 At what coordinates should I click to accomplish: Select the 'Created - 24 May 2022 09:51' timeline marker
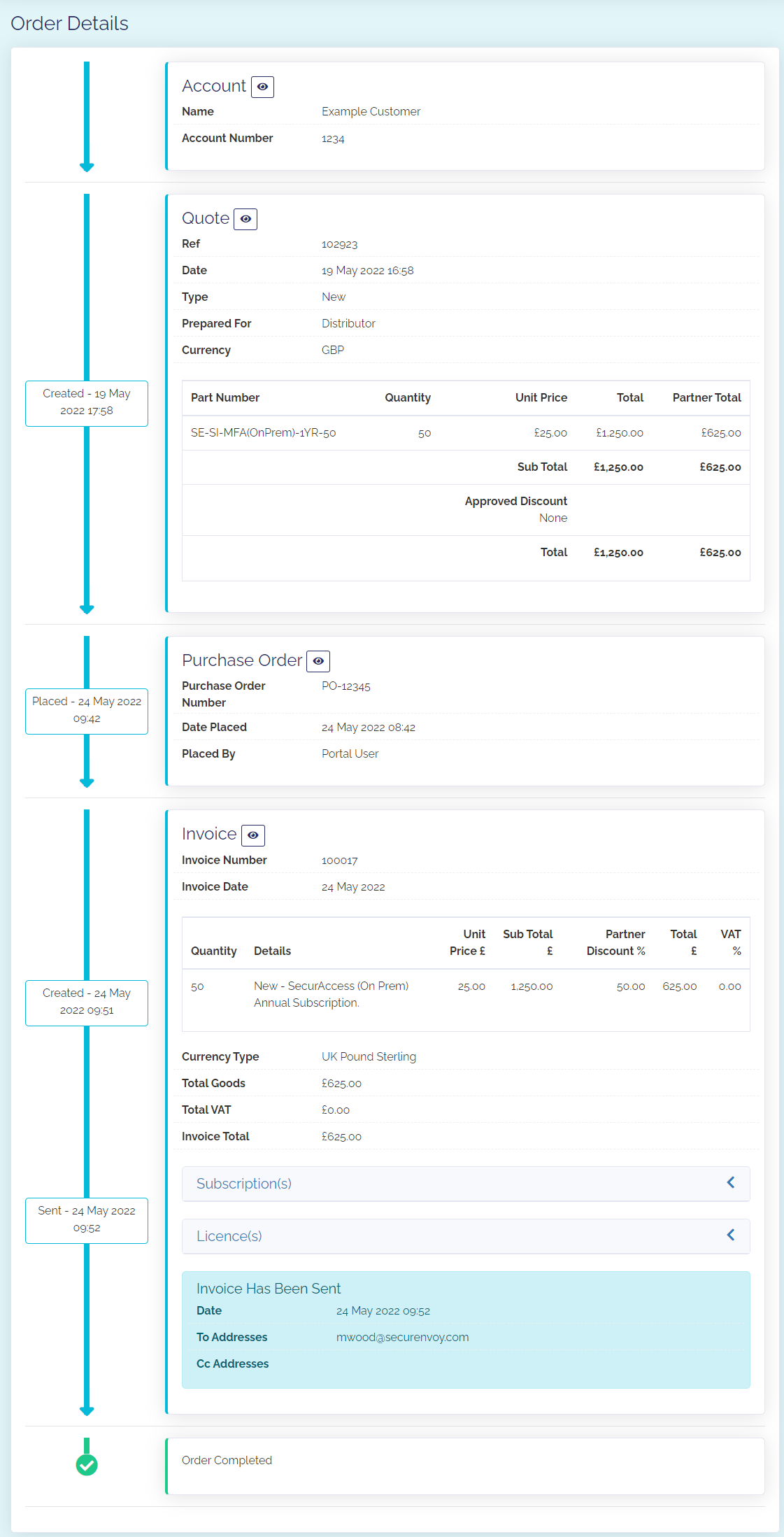pos(87,1003)
